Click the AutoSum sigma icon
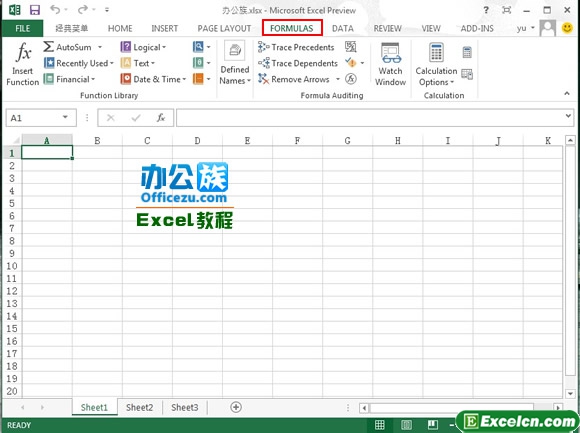580x433 pixels. 48,47
